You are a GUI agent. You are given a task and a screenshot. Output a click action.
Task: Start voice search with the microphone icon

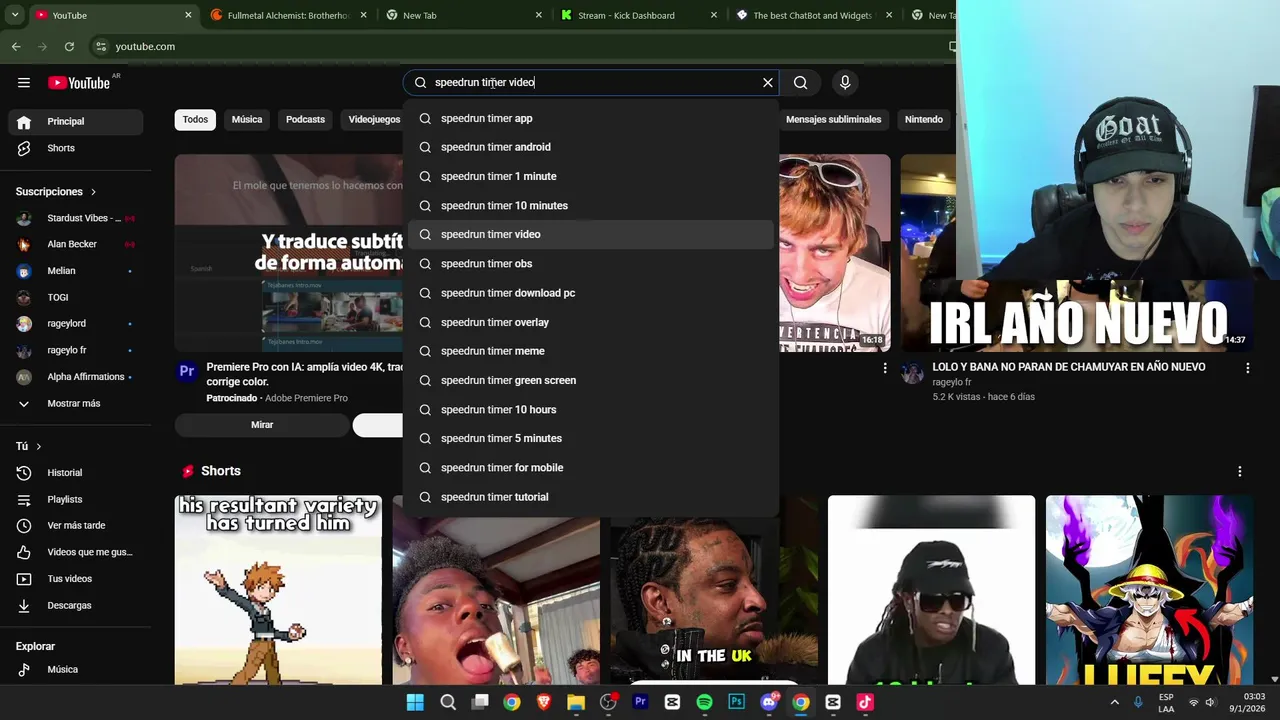(x=845, y=83)
